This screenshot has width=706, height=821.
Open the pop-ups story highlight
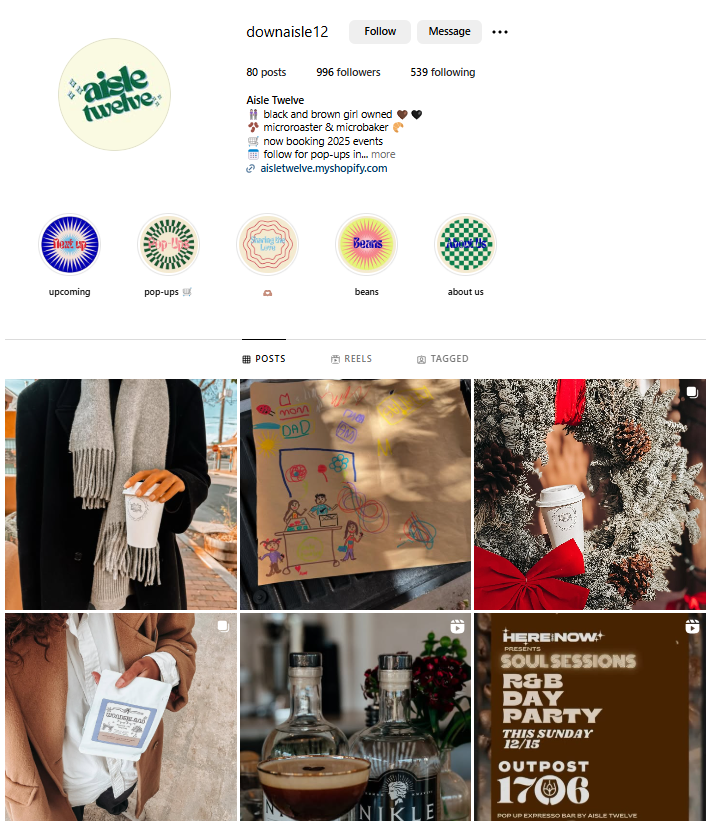click(169, 245)
